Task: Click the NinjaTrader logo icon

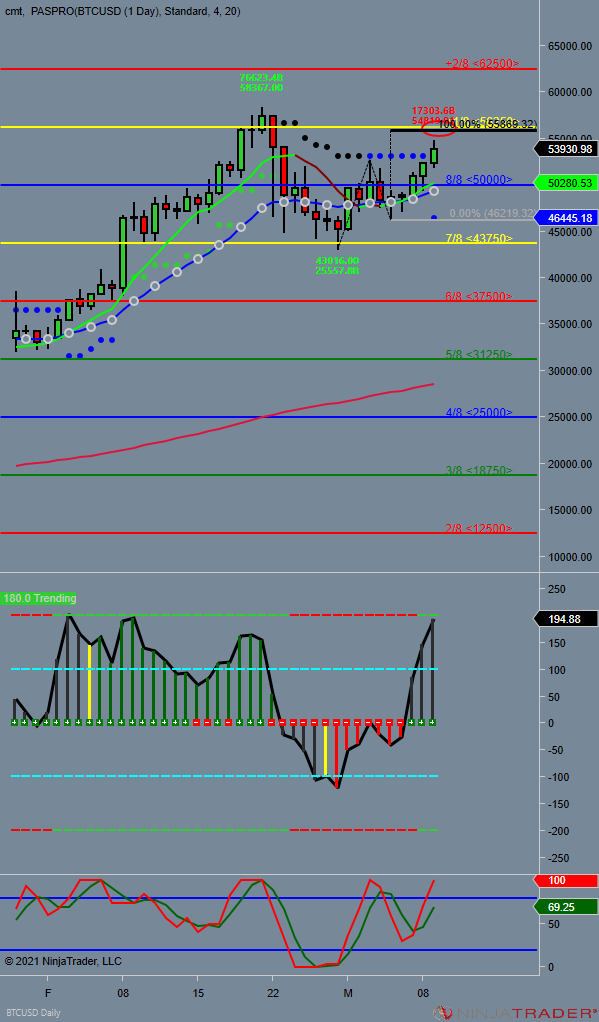Action: pos(443,1012)
